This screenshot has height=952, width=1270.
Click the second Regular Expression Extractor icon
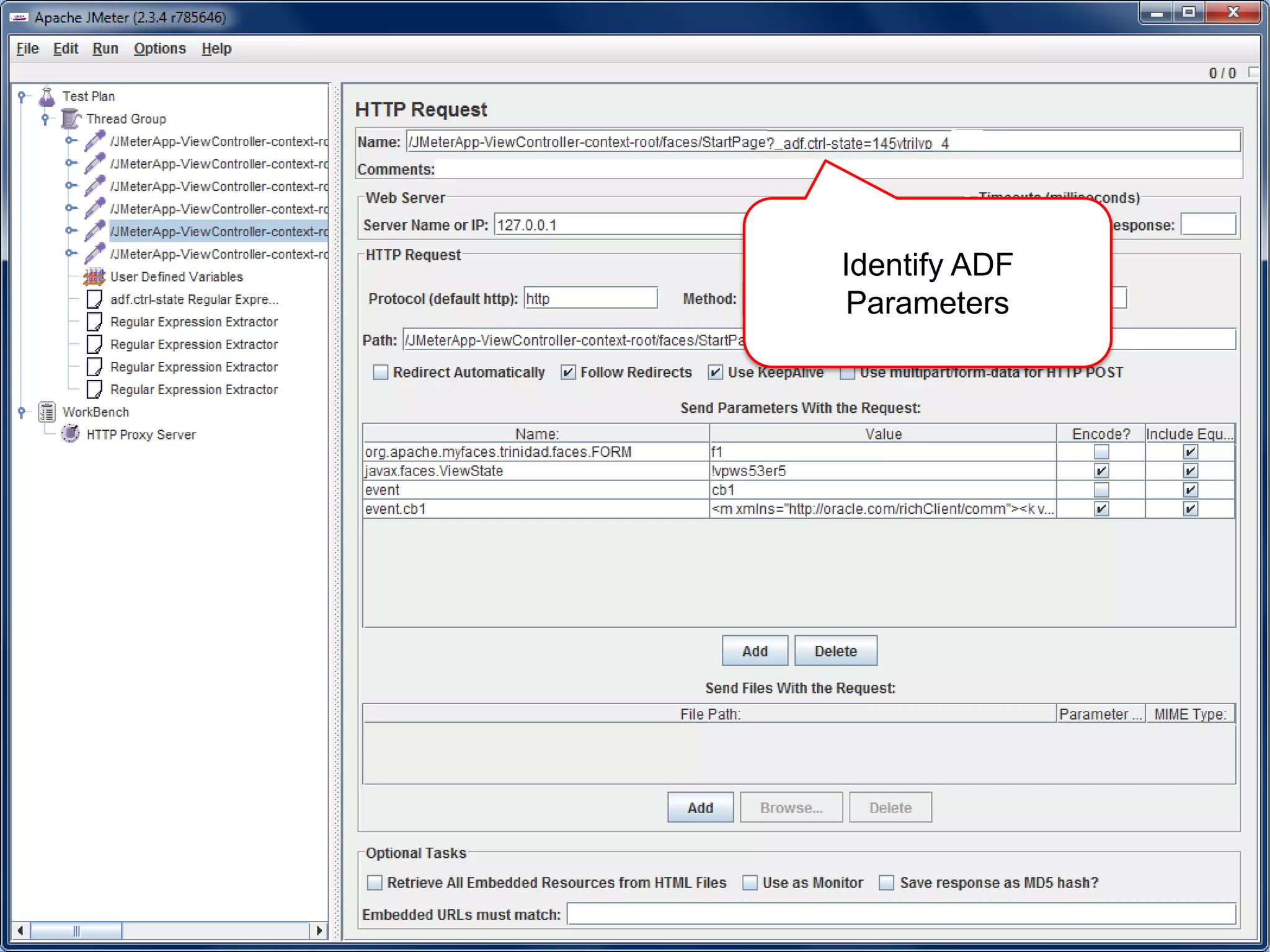tap(94, 344)
